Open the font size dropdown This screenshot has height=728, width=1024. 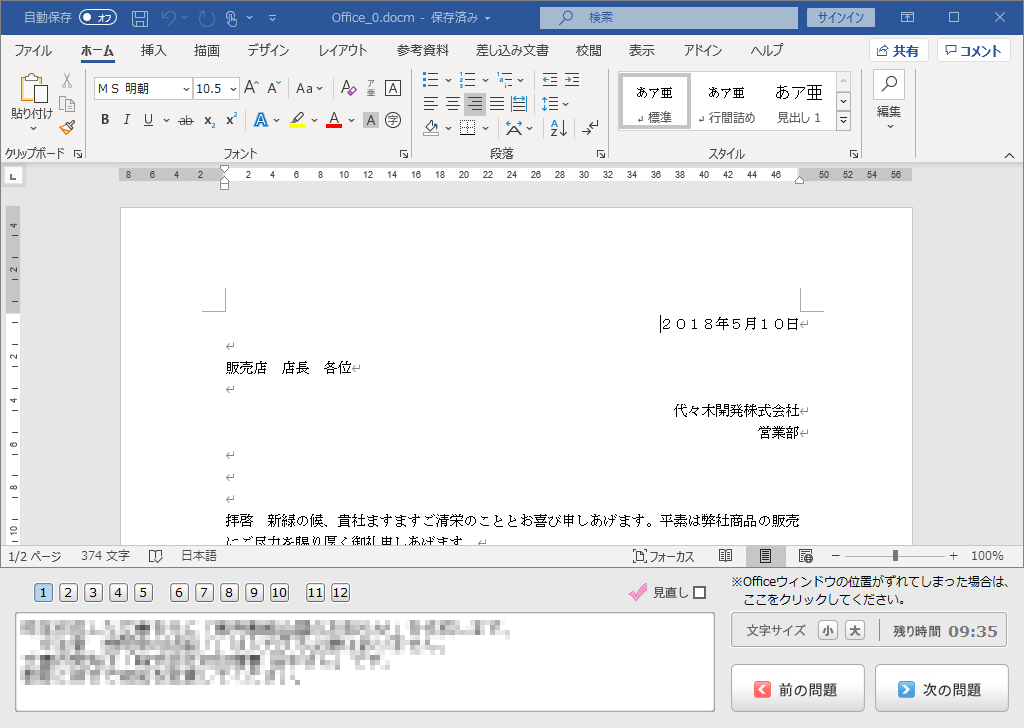pyautogui.click(x=233, y=89)
